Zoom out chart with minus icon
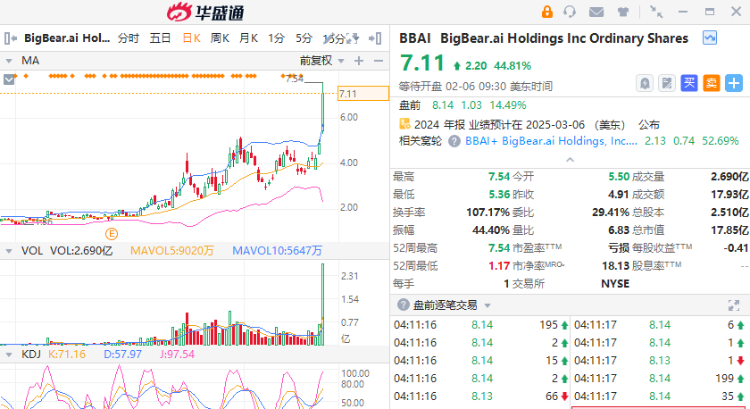Viewport: 750px width, 409px height. tap(378, 61)
